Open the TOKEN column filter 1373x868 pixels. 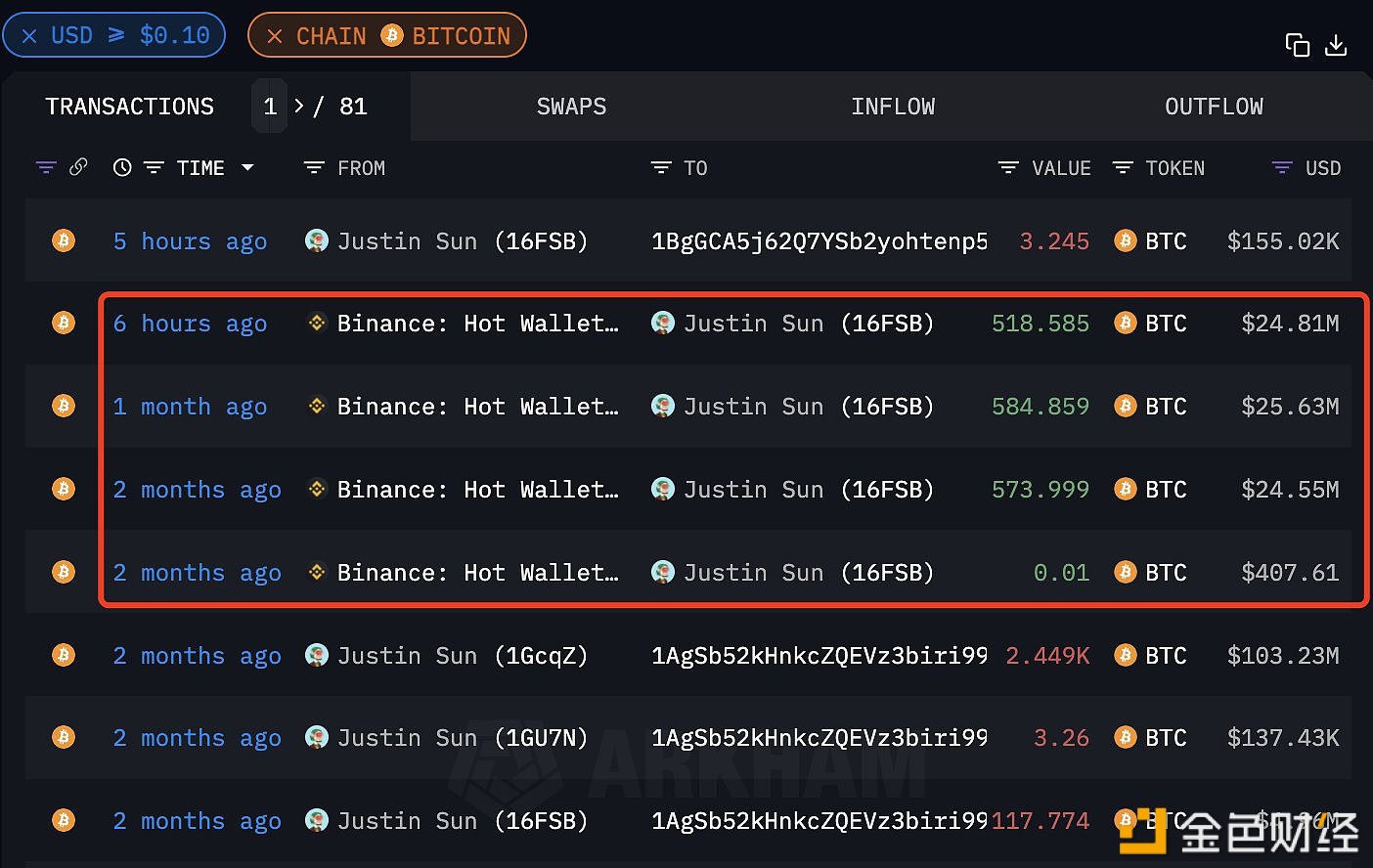1123,168
